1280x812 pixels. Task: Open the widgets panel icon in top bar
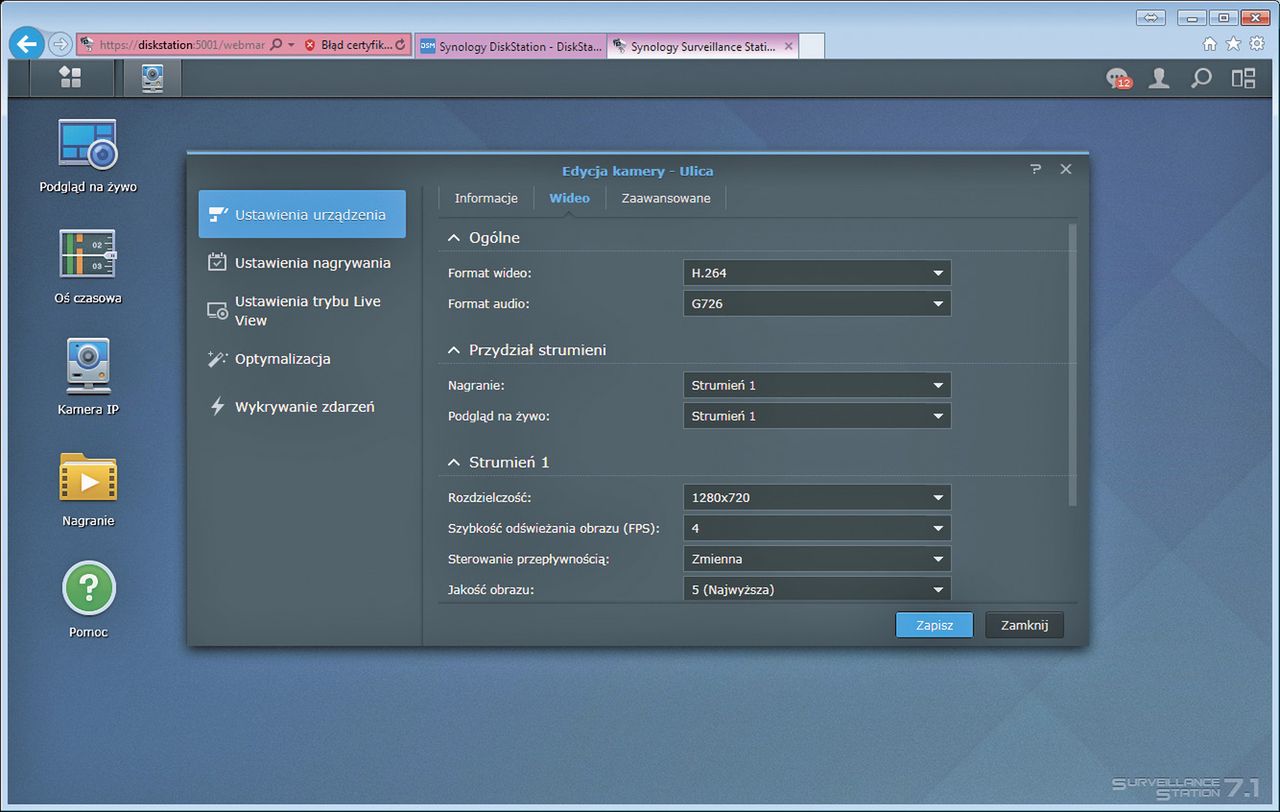pos(1243,78)
